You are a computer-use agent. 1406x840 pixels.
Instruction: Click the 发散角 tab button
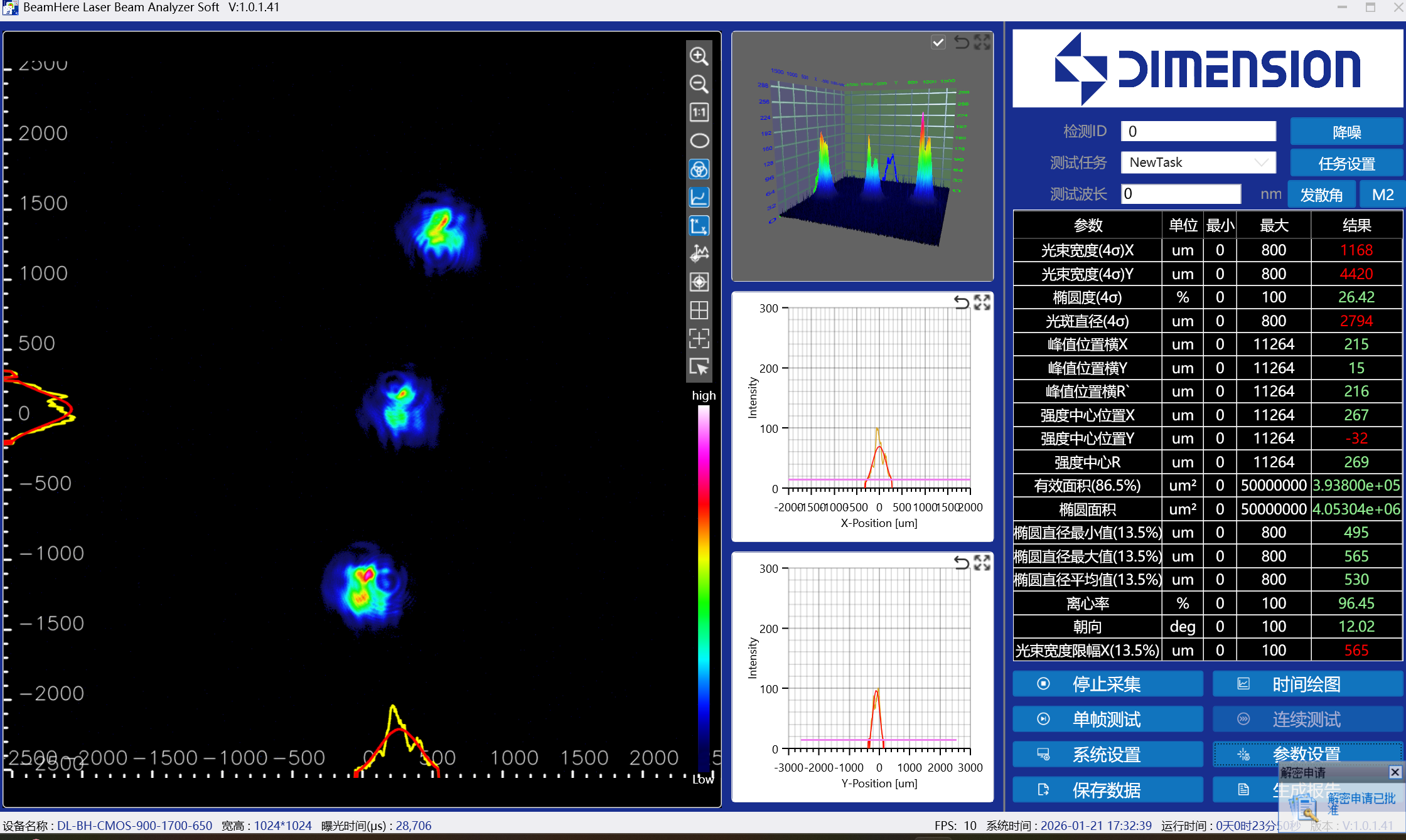pos(1321,194)
